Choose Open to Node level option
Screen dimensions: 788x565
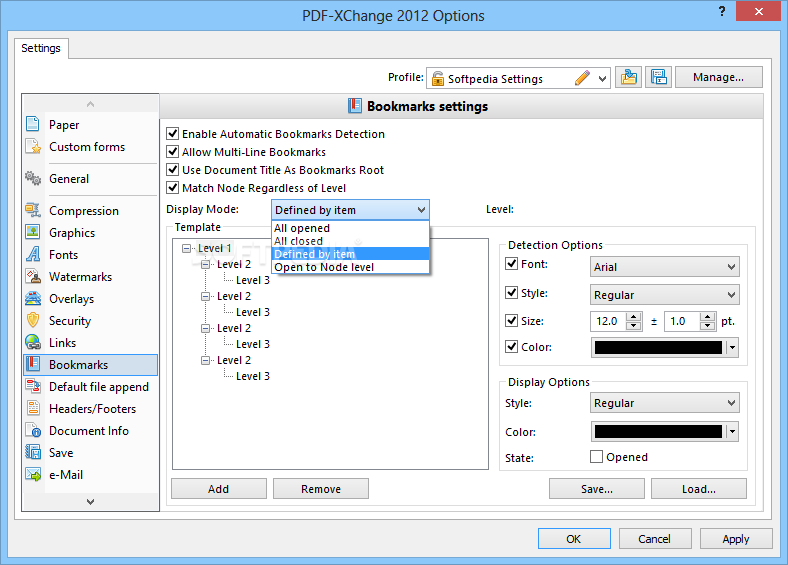click(350, 267)
